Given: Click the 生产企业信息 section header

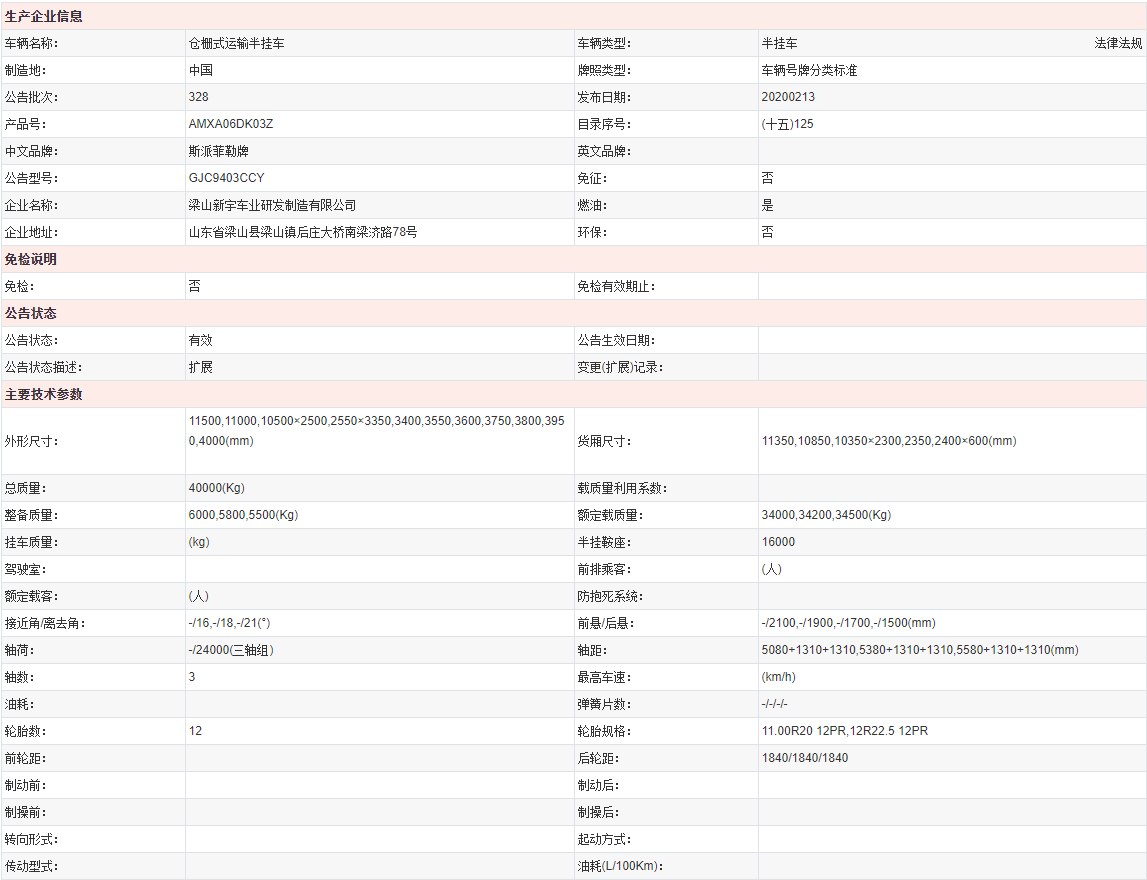Looking at the screenshot, I should point(44,17).
